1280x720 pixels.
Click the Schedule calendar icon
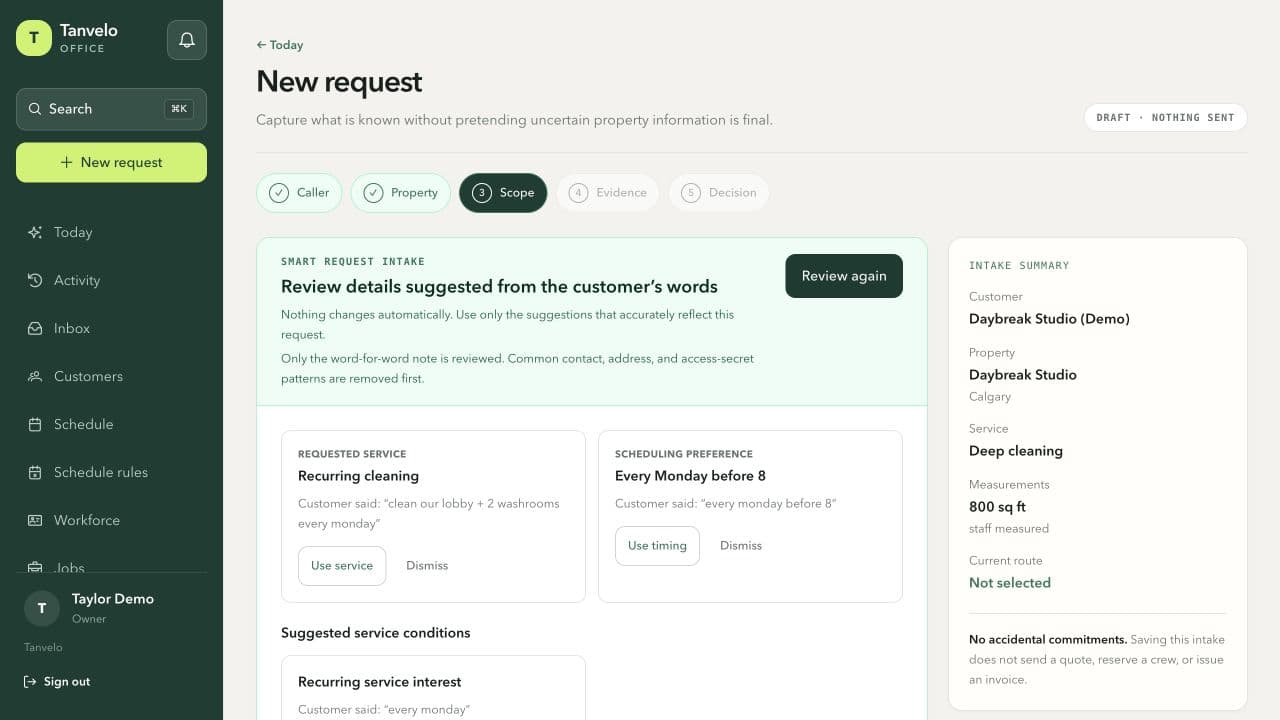pos(35,424)
